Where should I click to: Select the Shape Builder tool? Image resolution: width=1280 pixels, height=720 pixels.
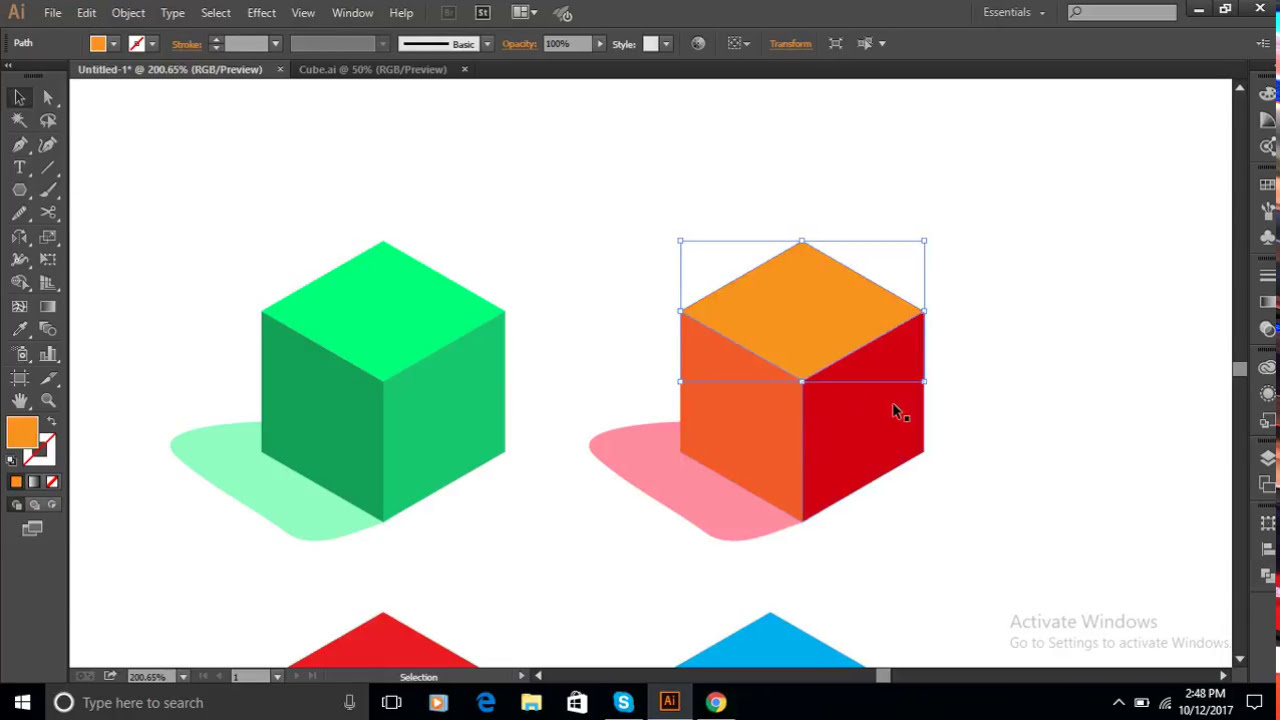click(x=19, y=283)
